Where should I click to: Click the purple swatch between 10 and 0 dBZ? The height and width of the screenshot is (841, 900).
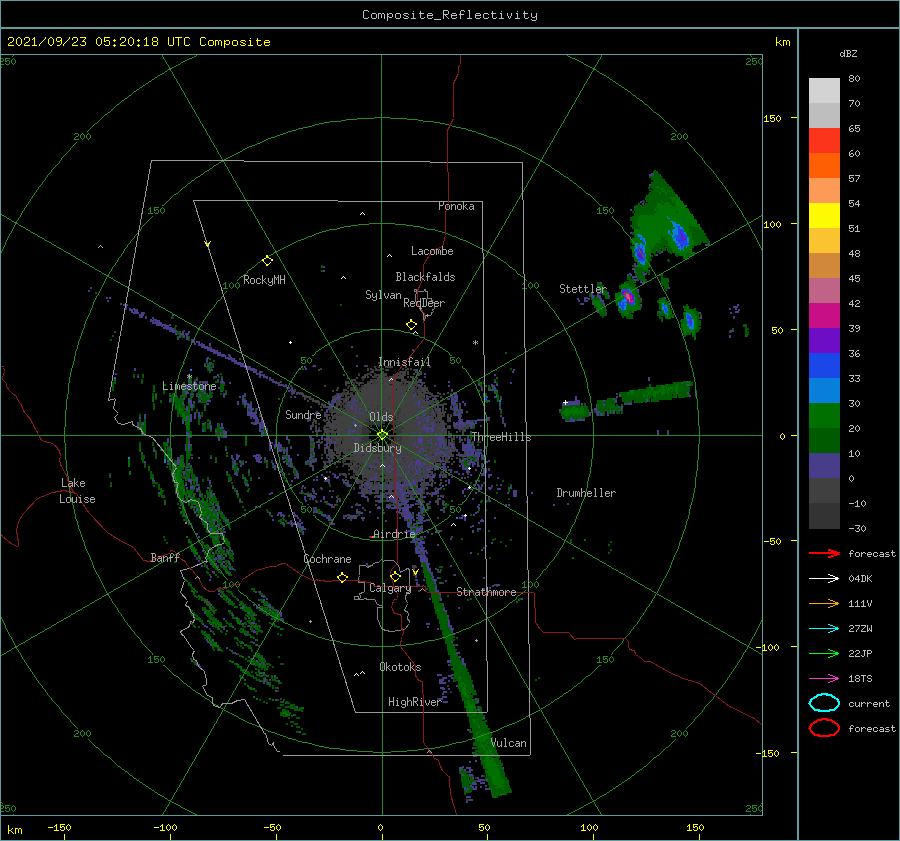824,466
